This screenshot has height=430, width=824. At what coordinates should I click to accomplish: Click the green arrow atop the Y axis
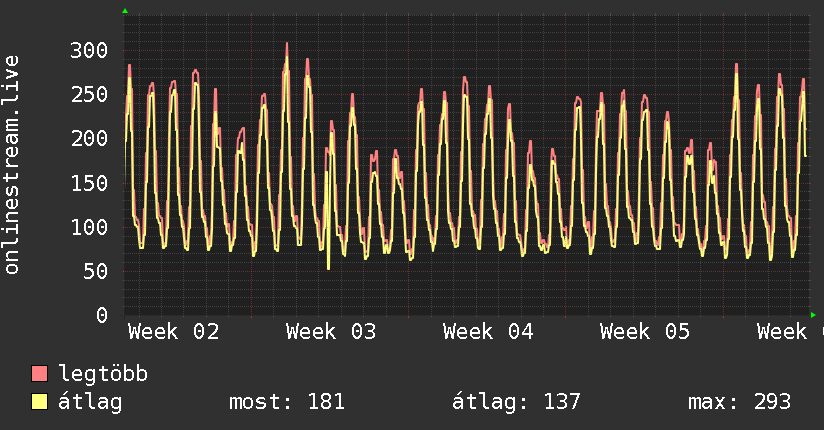[125, 11]
